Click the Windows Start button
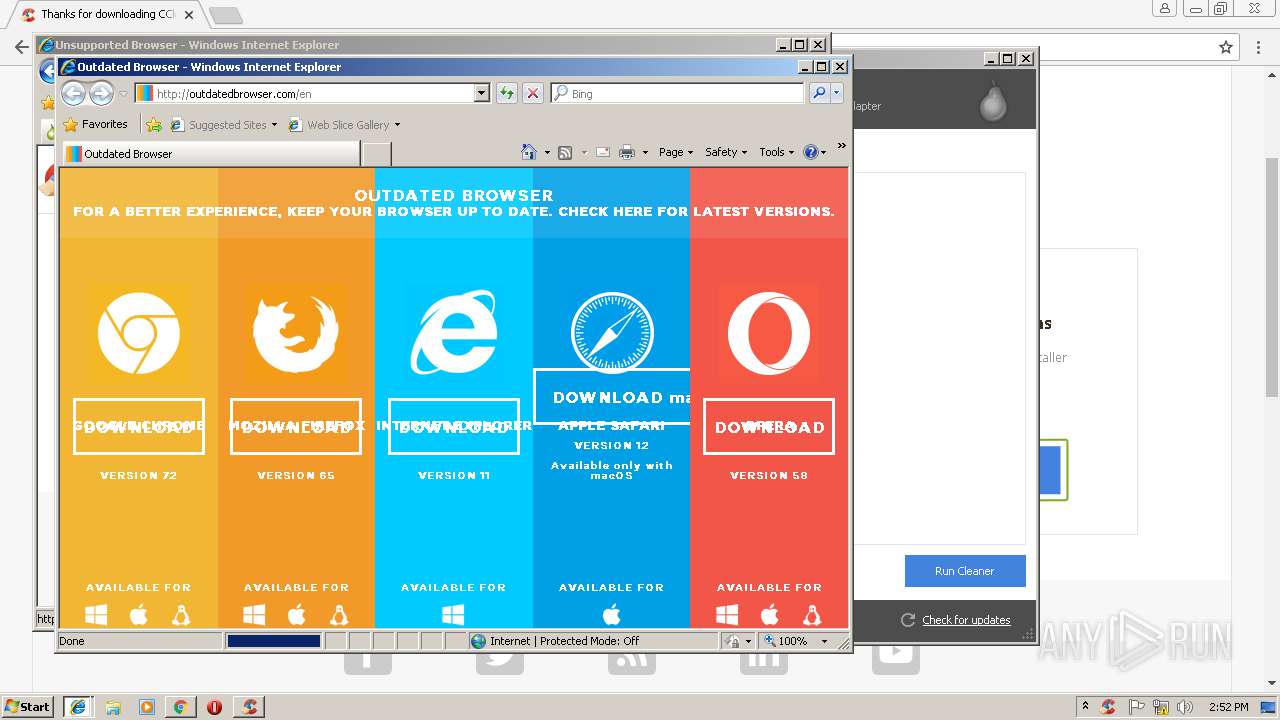 pyautogui.click(x=28, y=706)
